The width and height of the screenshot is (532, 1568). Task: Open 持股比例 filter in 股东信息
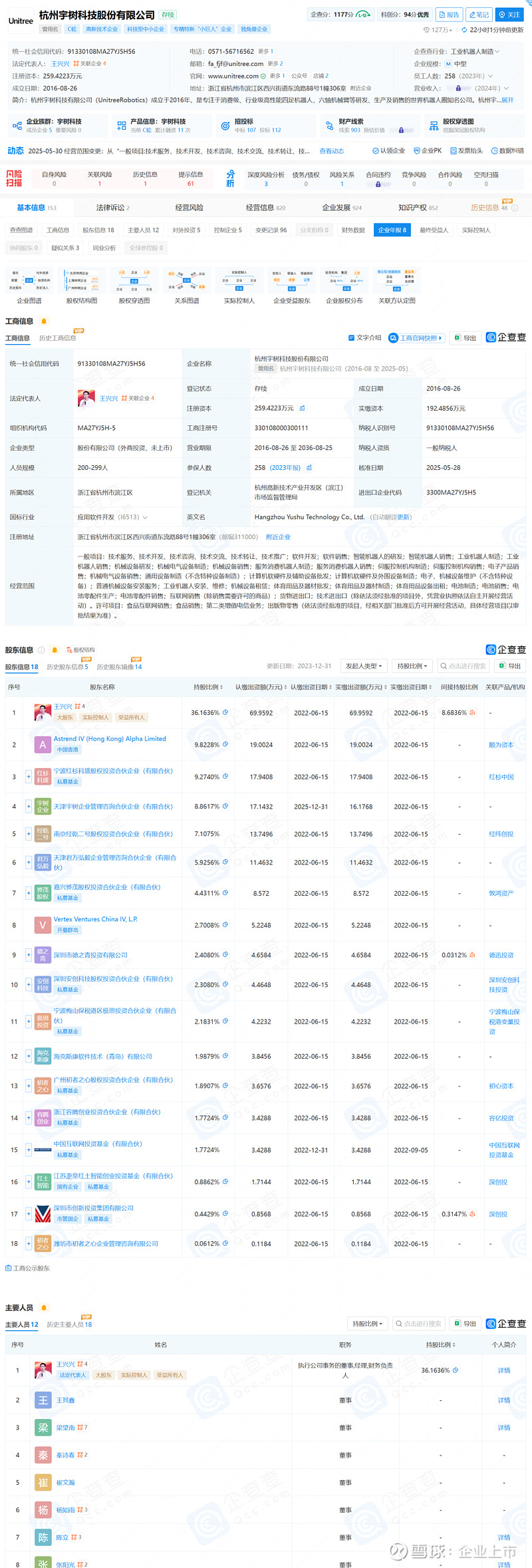(412, 666)
